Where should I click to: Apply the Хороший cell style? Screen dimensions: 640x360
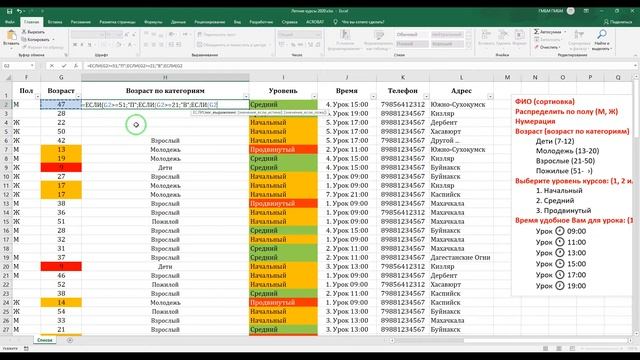pyautogui.click(x=447, y=44)
